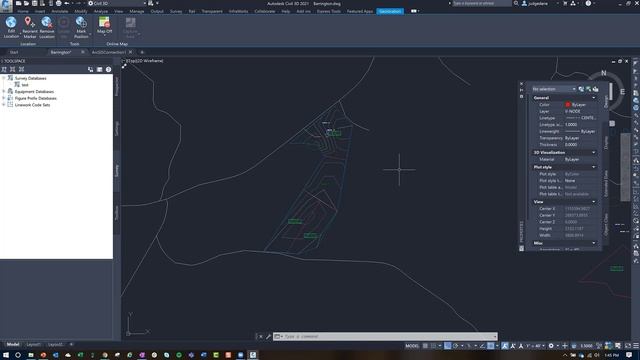Click the Layer value V-NODE
The image size is (640, 360).
tap(573, 111)
